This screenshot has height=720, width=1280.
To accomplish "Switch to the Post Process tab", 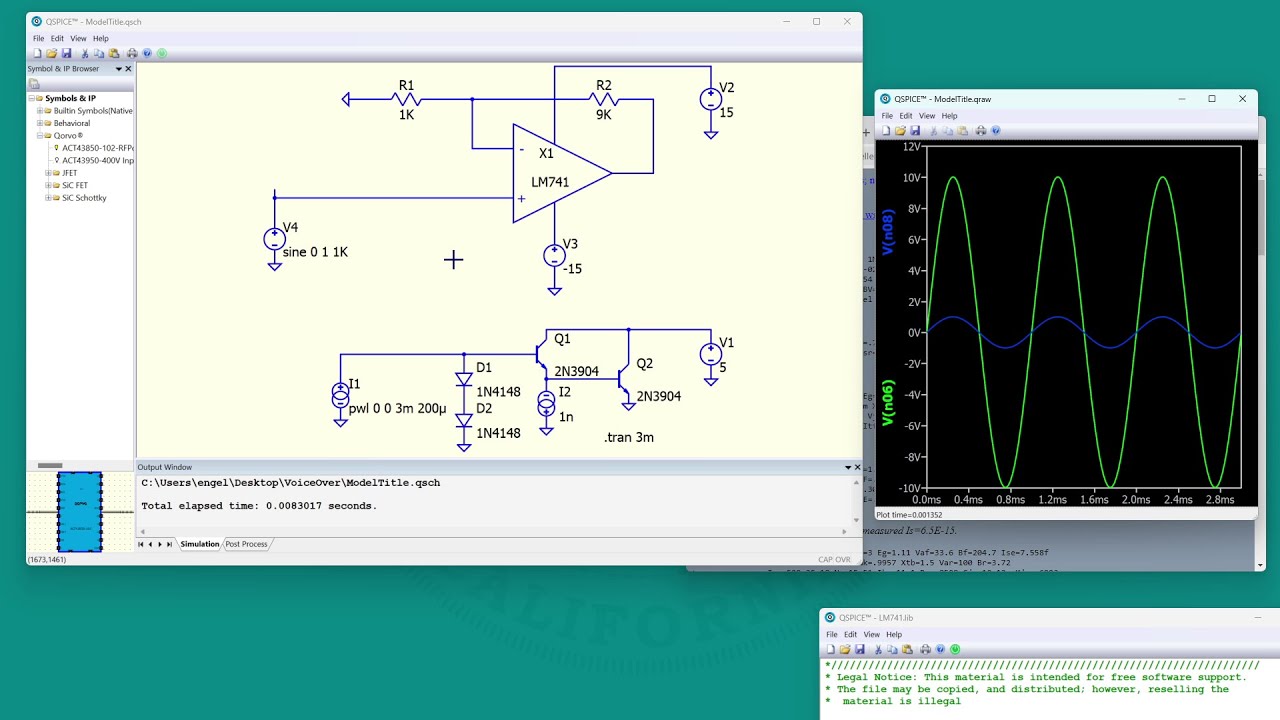I will 246,544.
